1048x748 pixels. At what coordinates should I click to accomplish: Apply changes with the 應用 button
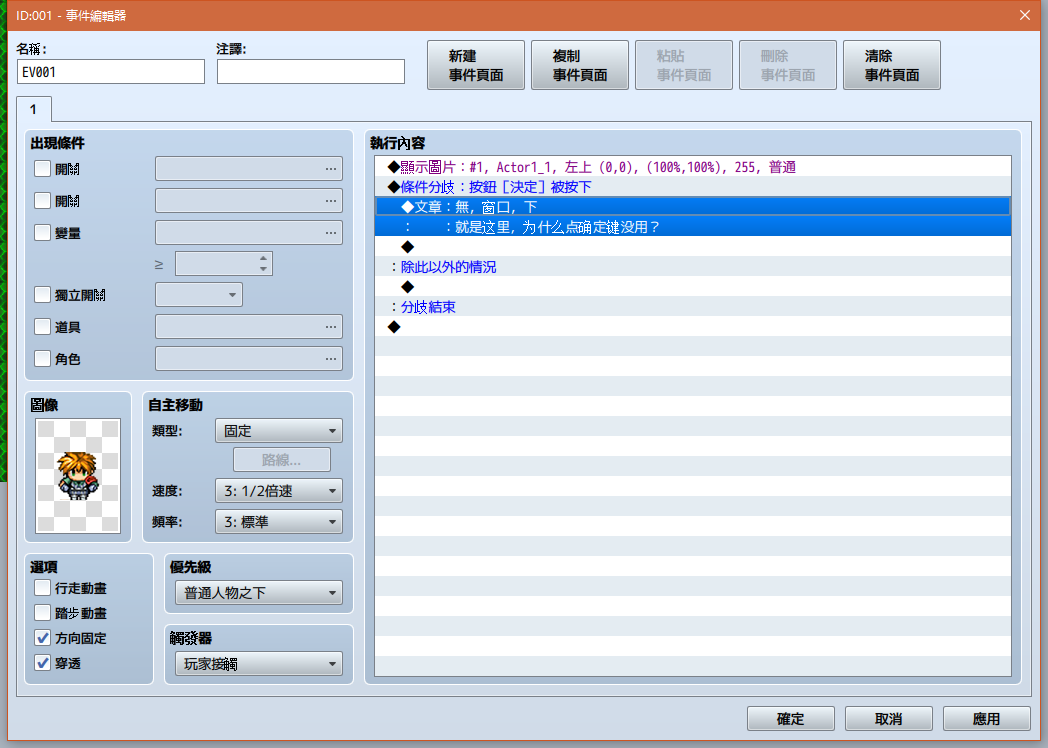pos(987,719)
